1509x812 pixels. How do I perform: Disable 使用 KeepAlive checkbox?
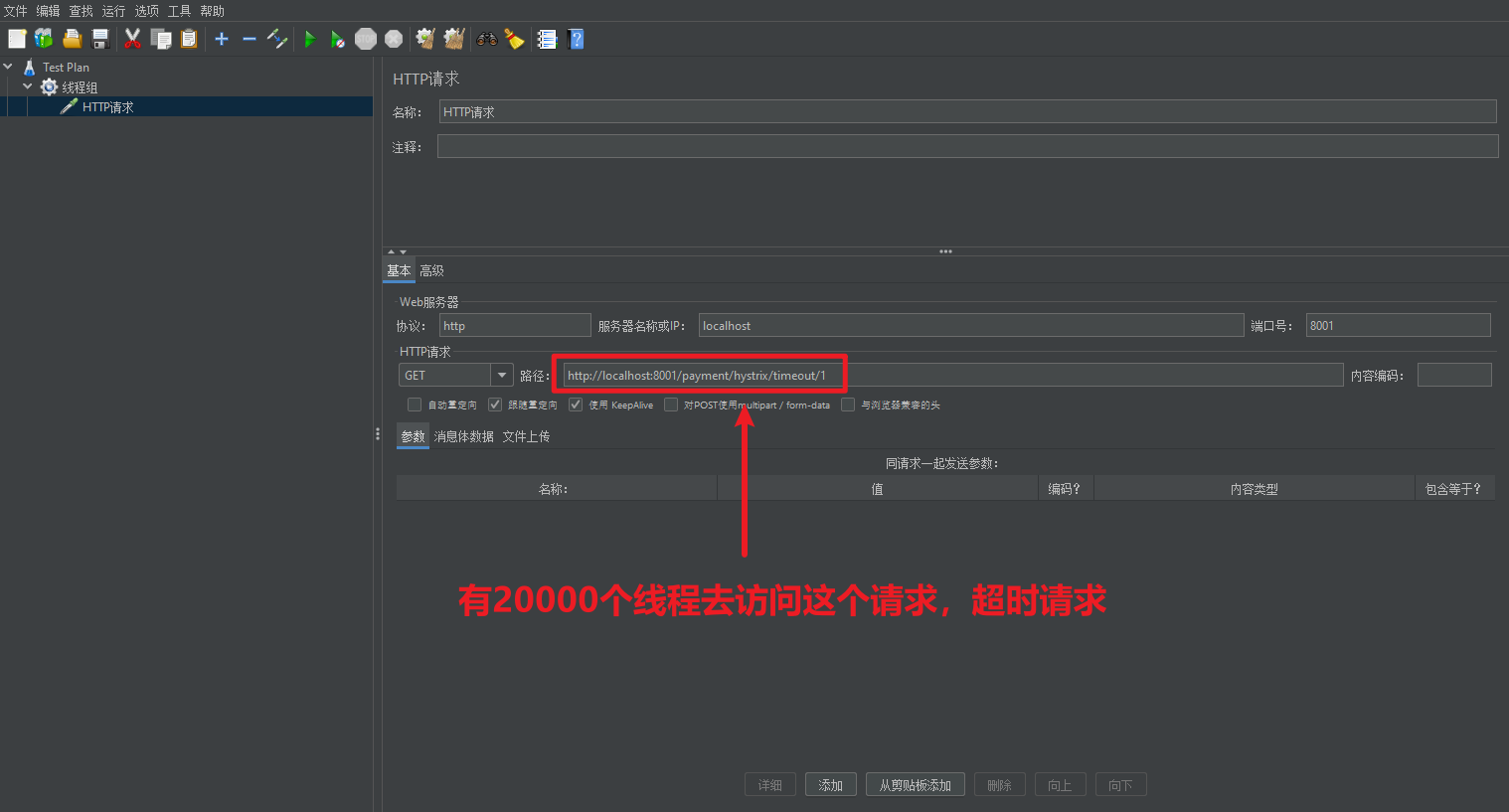point(575,405)
